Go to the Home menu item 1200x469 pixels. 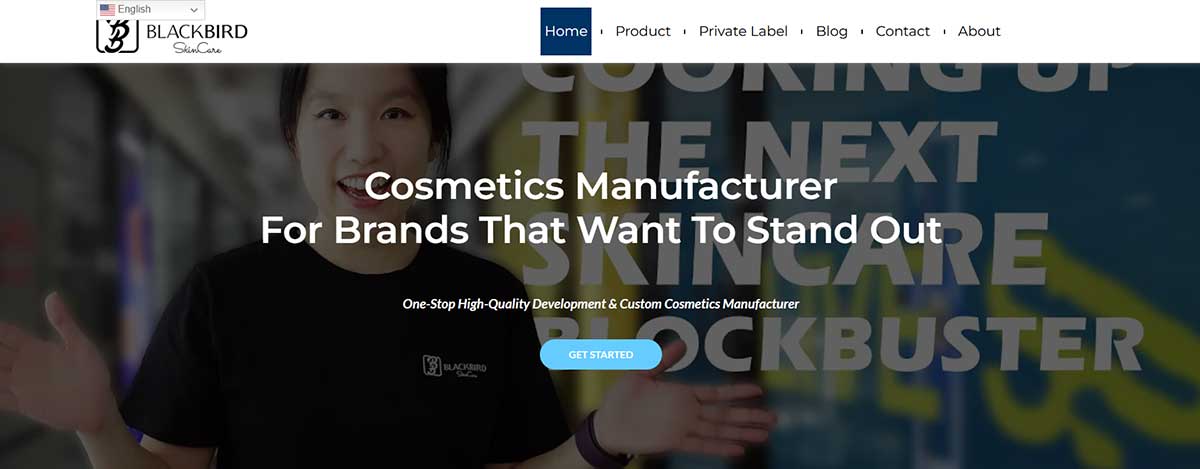click(566, 31)
